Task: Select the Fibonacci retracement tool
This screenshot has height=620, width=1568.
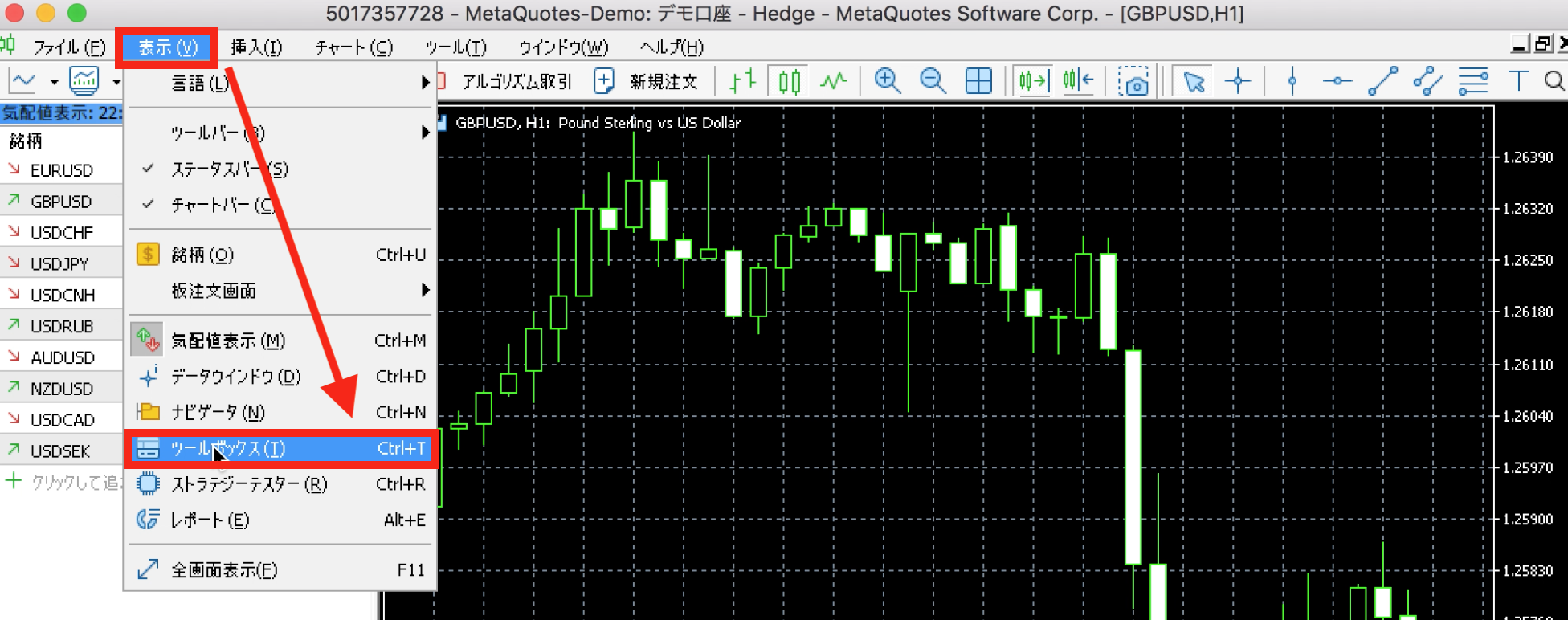Action: coord(1474,81)
